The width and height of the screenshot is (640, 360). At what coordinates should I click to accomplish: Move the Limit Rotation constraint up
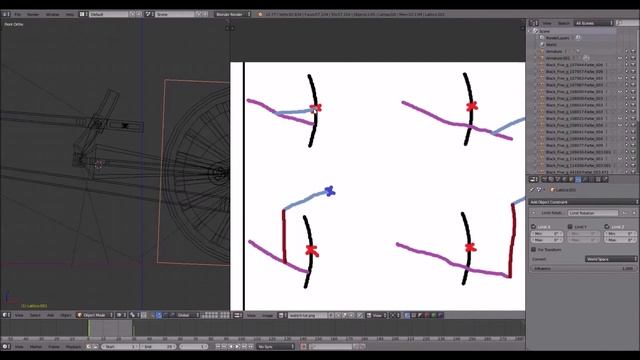click(x=624, y=213)
